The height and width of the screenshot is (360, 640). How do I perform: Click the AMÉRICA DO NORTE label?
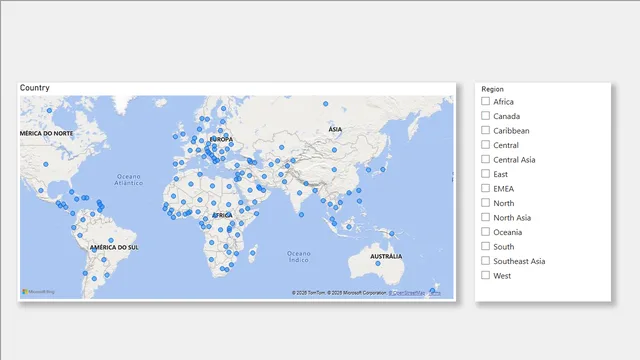(x=47, y=133)
